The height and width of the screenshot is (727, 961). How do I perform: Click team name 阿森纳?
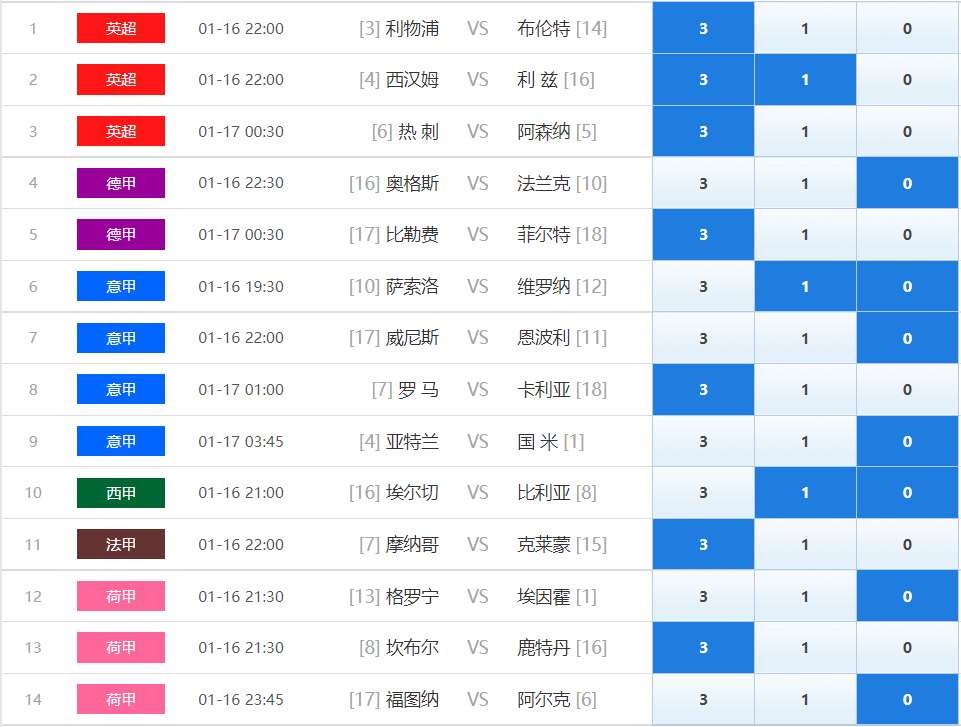(544, 131)
